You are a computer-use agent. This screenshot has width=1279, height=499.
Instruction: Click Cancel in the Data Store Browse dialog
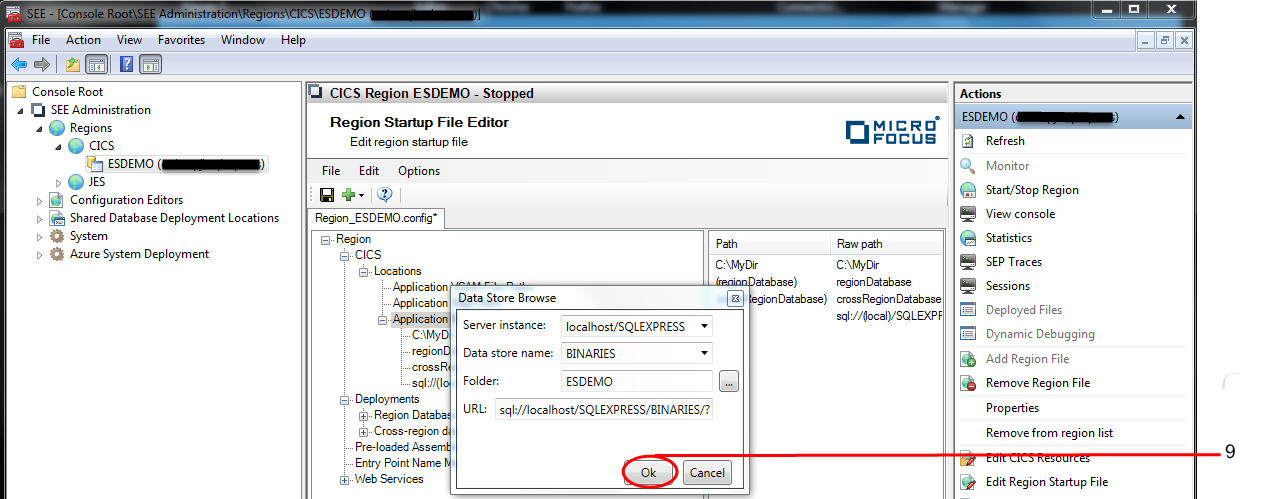coord(707,472)
